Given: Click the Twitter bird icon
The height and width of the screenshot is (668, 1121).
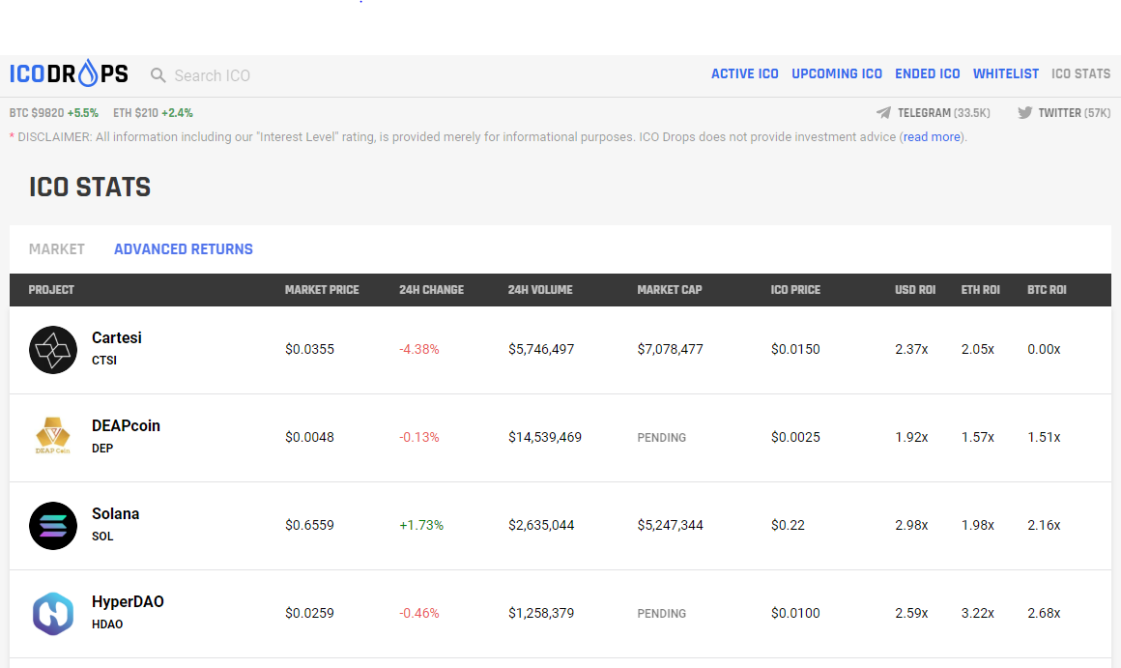Looking at the screenshot, I should (x=1025, y=112).
